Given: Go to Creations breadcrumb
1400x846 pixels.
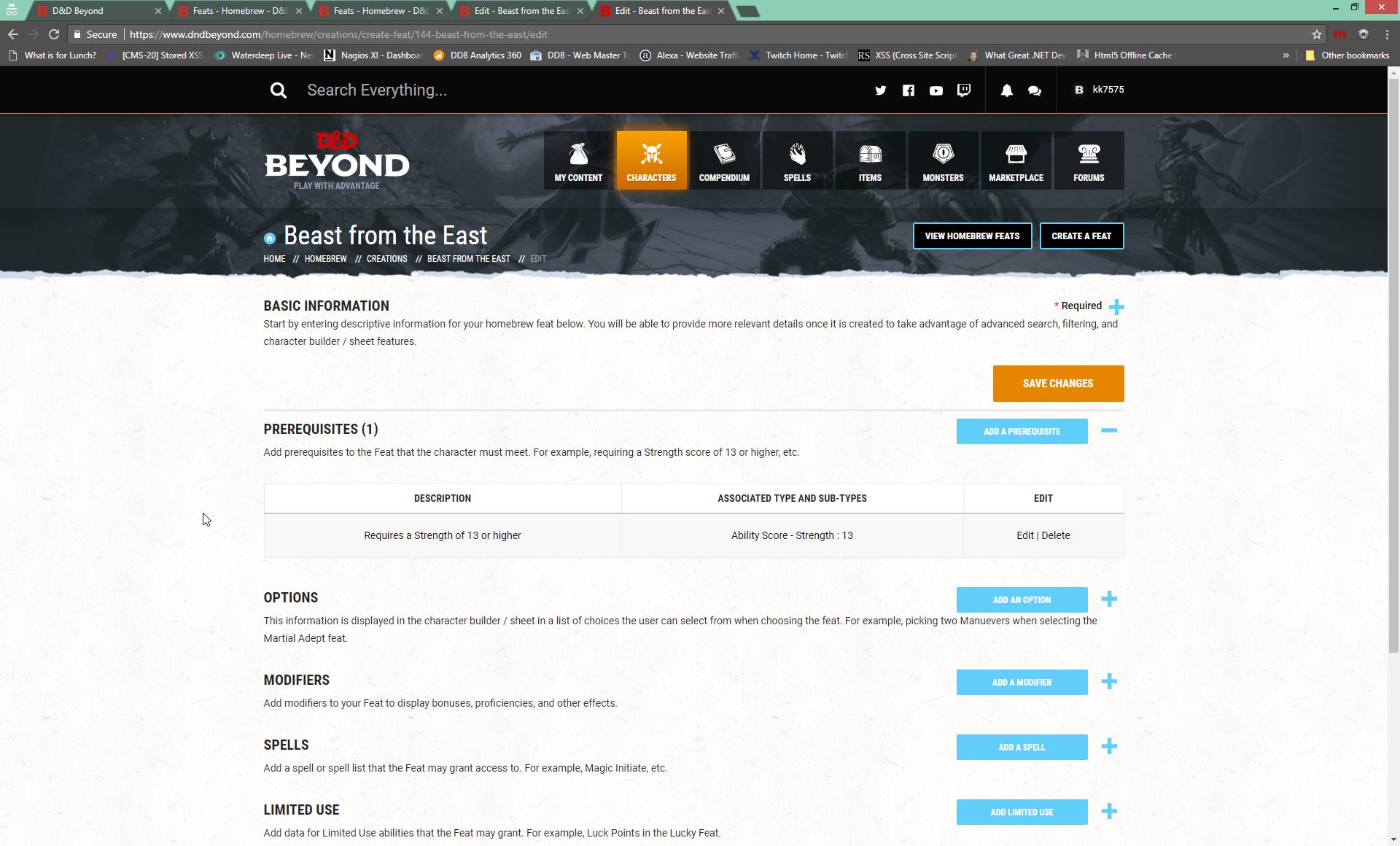Looking at the screenshot, I should click(386, 259).
